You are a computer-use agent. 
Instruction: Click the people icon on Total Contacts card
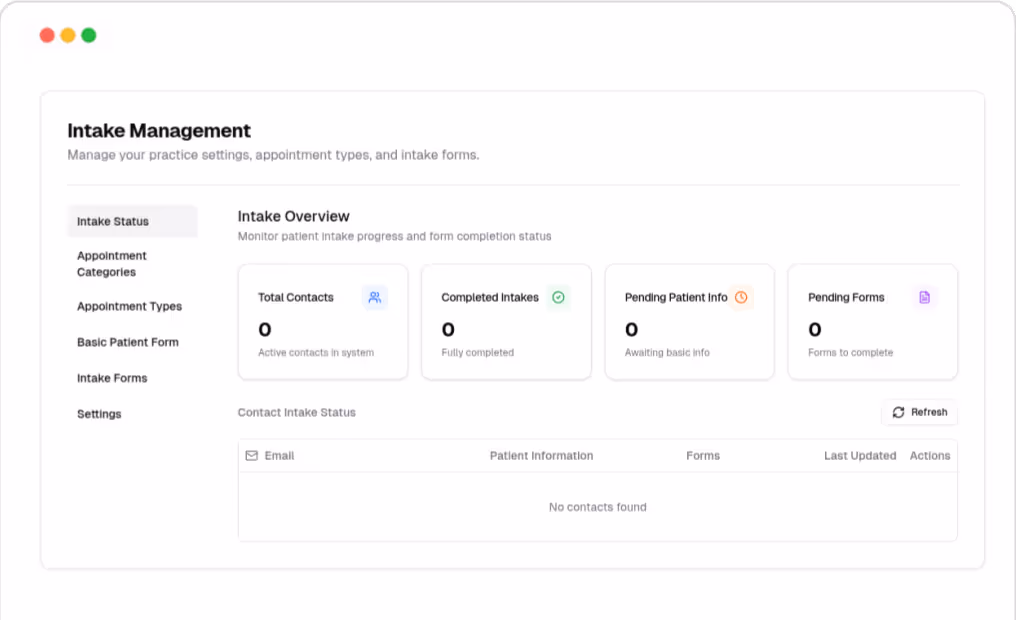(x=374, y=297)
